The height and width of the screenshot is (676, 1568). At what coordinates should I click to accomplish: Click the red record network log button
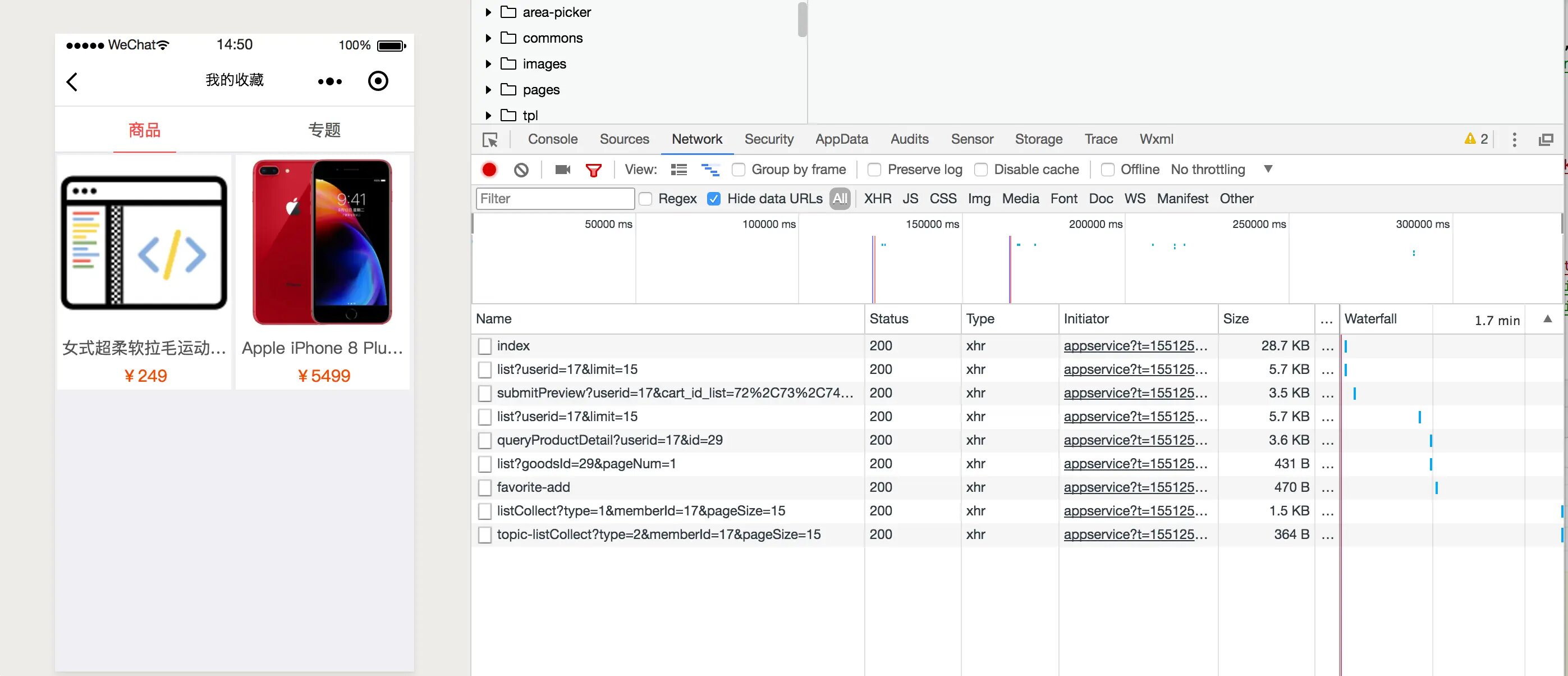click(489, 170)
